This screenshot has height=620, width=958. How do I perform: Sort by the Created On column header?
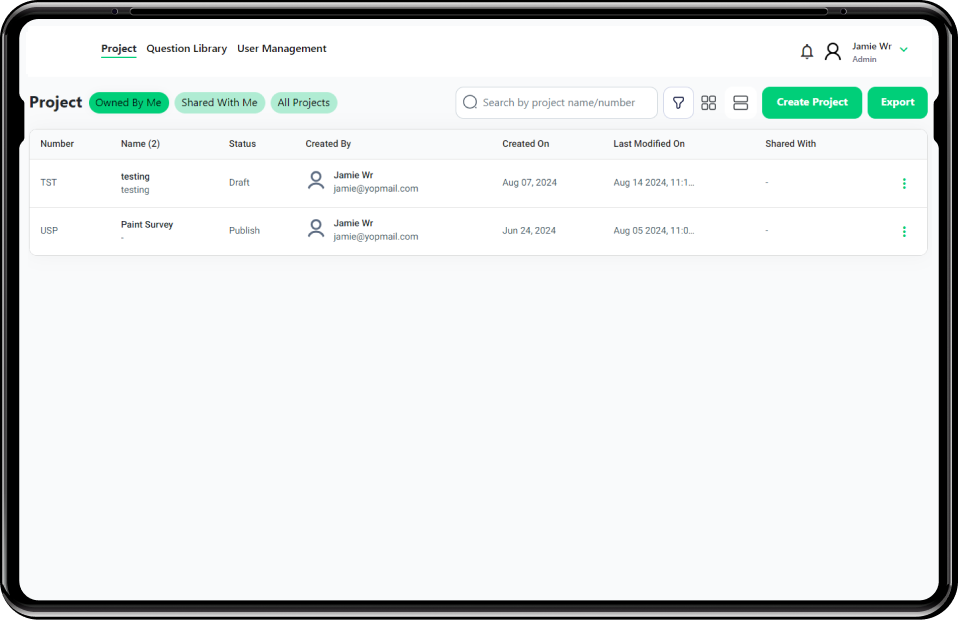coord(525,144)
